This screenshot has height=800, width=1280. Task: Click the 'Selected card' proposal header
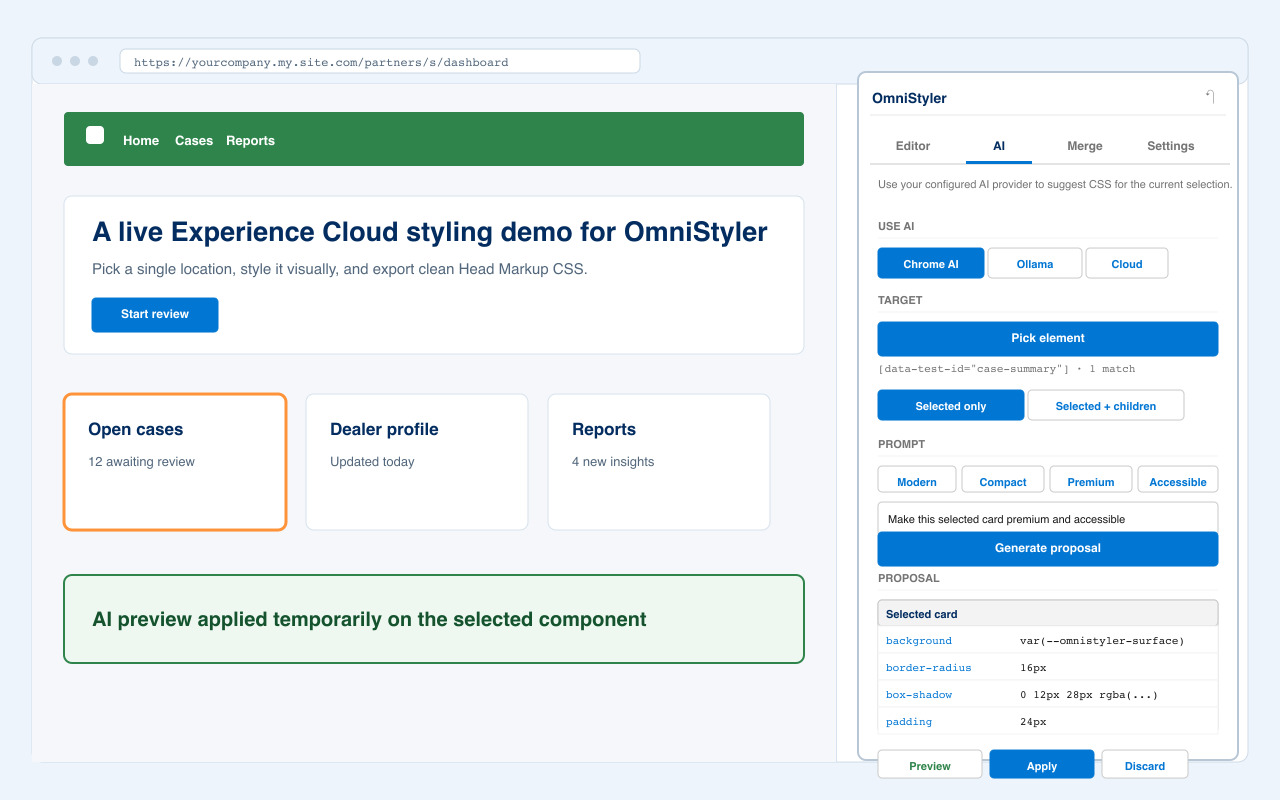(x=1048, y=614)
